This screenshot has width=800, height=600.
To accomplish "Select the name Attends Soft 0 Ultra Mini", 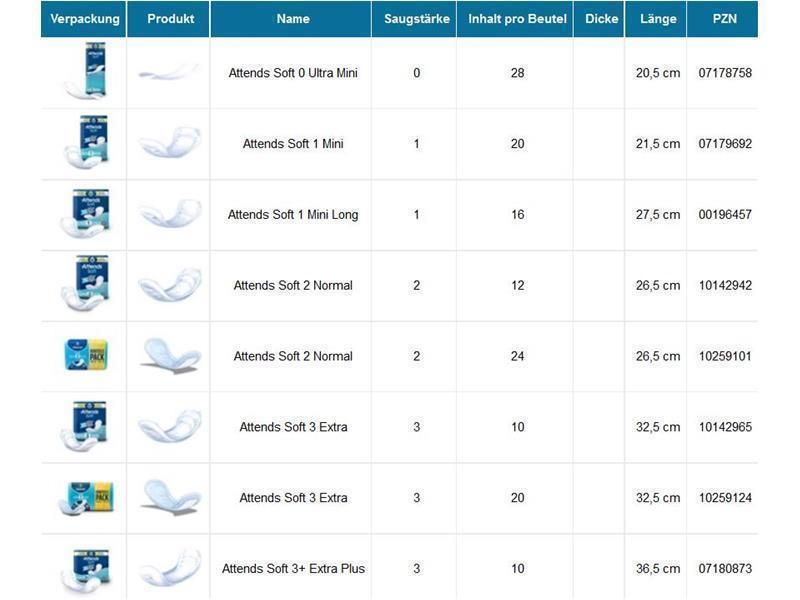I will 293,73.
